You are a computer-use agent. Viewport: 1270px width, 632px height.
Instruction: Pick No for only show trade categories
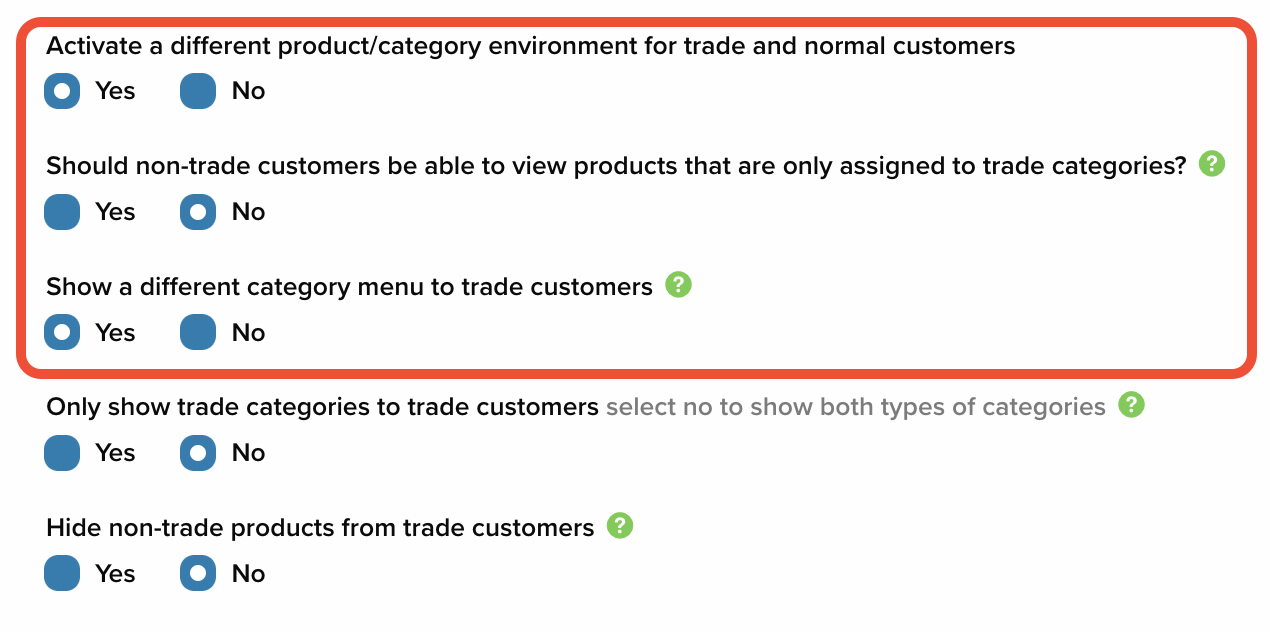click(x=198, y=453)
